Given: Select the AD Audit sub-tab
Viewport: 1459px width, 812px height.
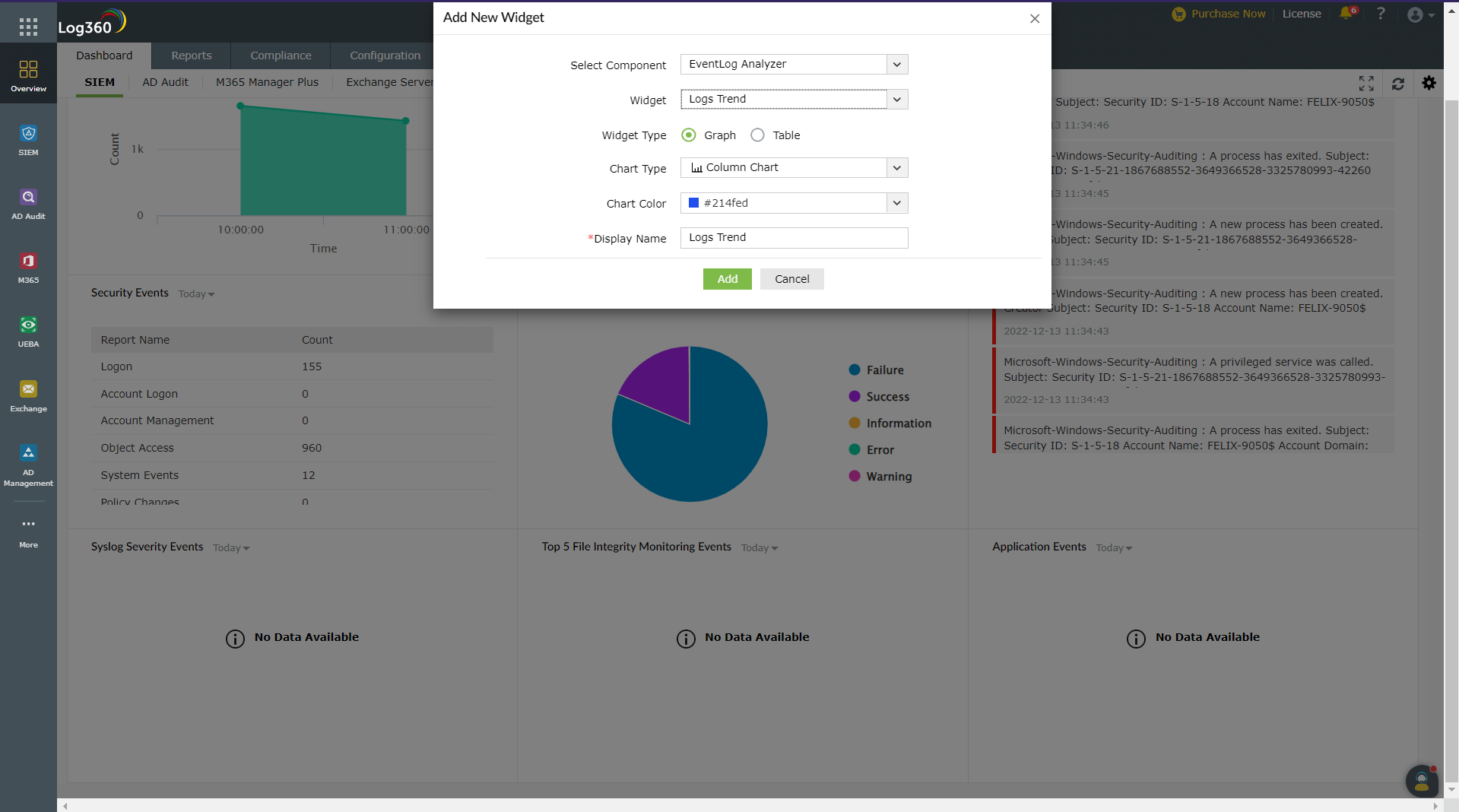Looking at the screenshot, I should pyautogui.click(x=165, y=82).
